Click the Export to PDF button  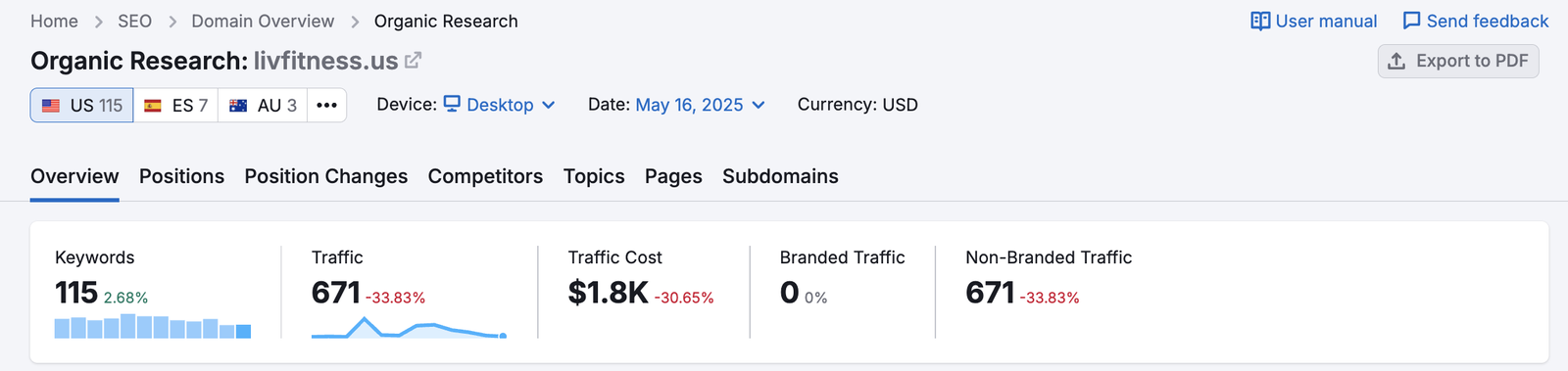click(1458, 62)
